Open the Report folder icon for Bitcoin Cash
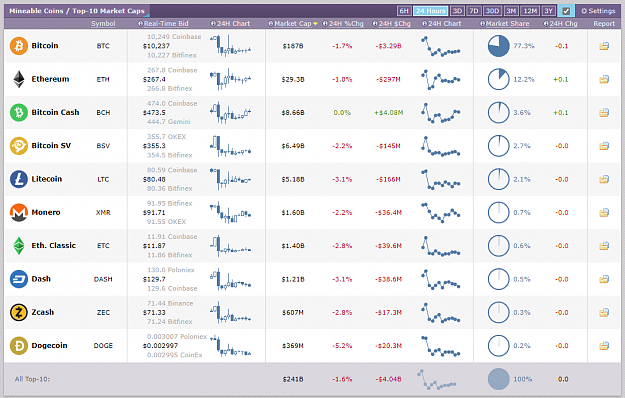Viewport: 625px width, 398px height. coord(604,112)
